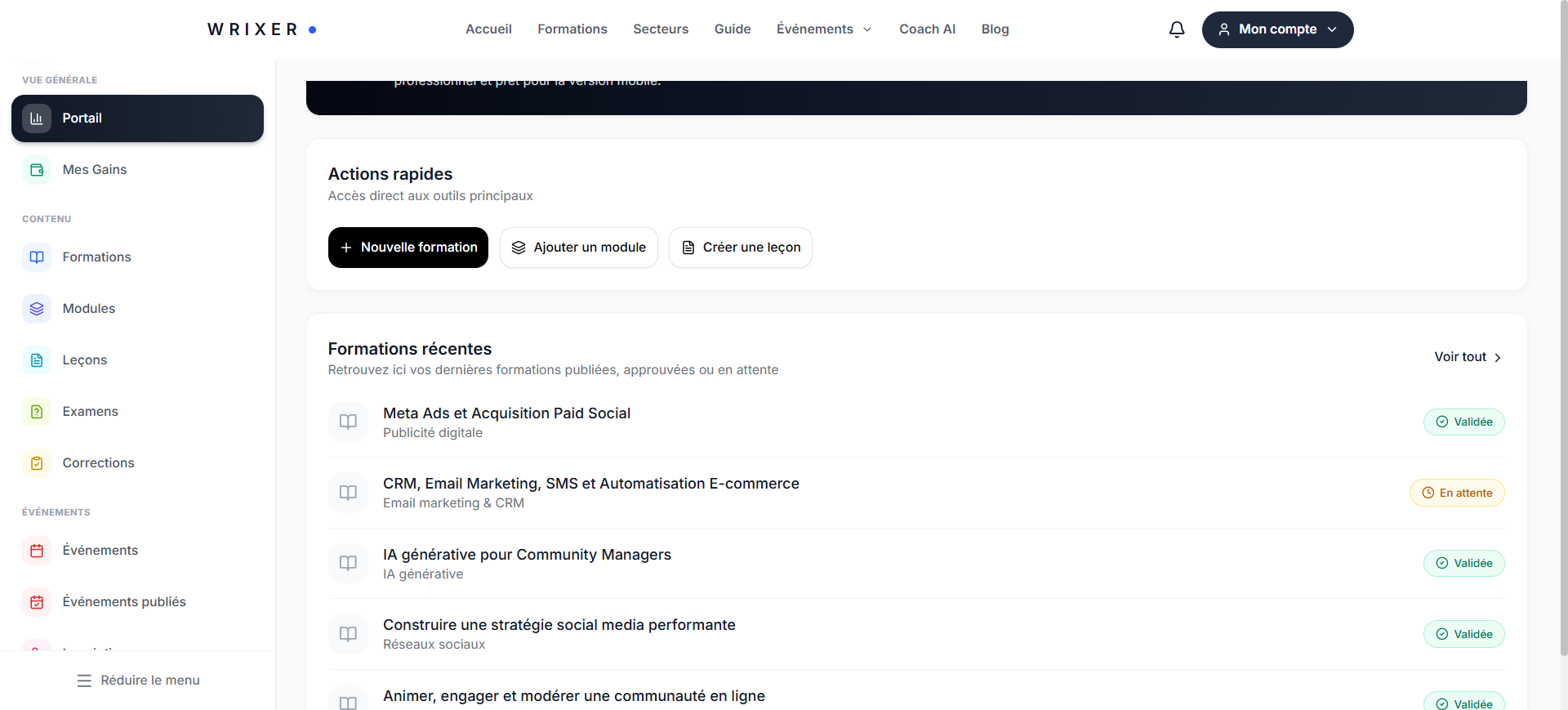Go to the Formations nav item
The height and width of the screenshot is (710, 1568).
pos(572,29)
